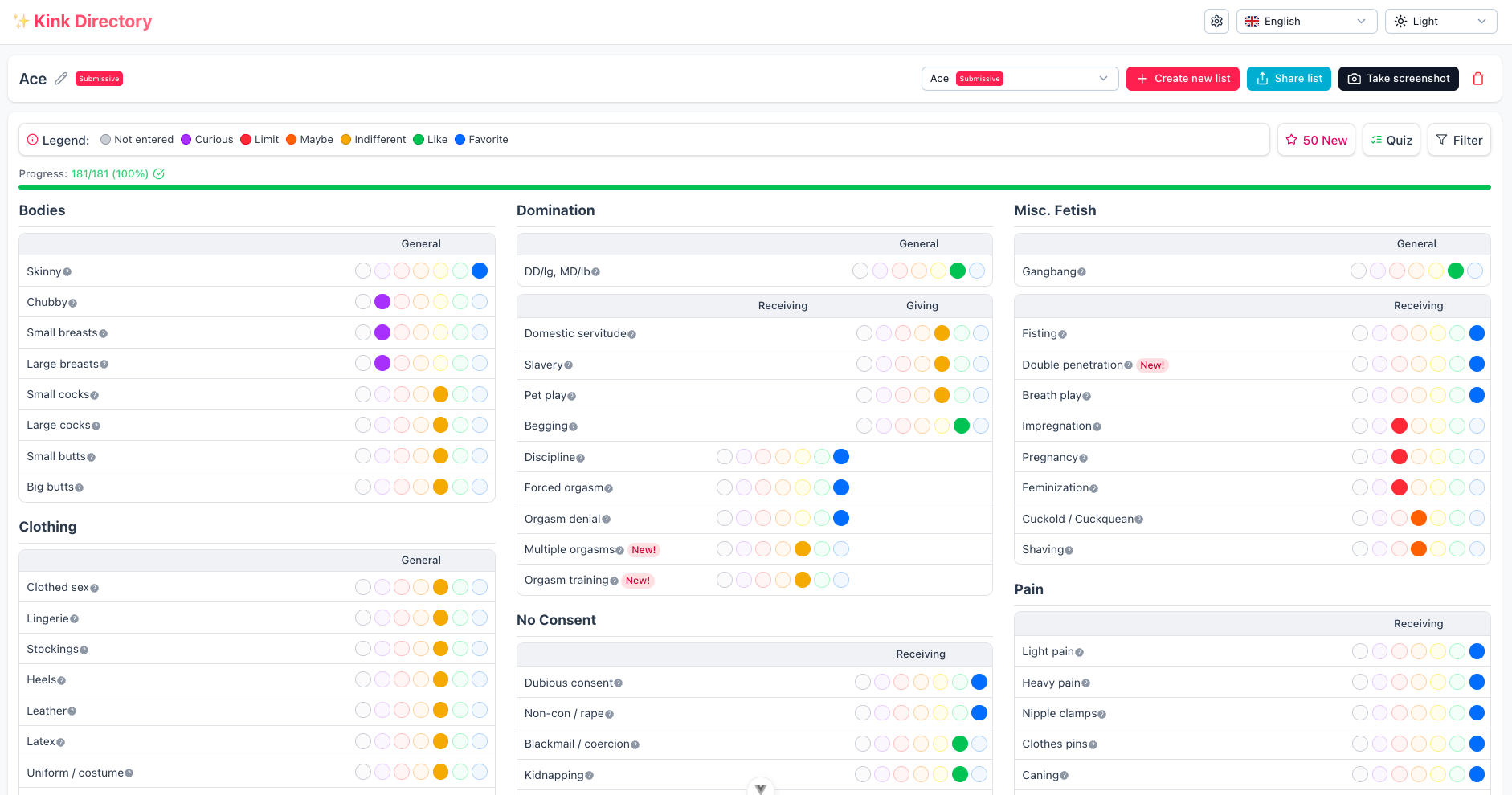The image size is (1512, 795).
Task: Click the Kink Directory logo
Action: 83,22
